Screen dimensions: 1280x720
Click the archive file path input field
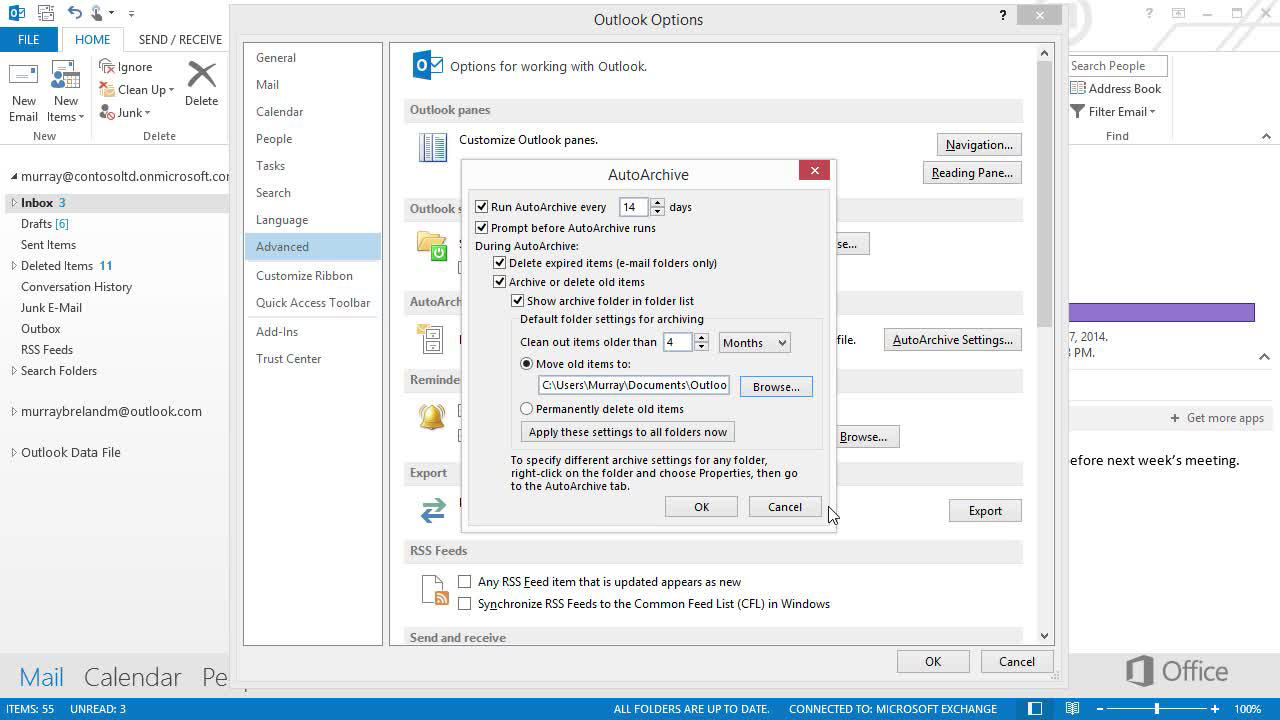[634, 385]
